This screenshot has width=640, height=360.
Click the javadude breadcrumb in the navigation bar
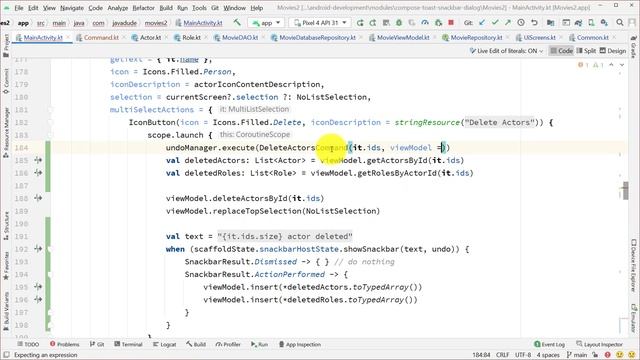tap(124, 23)
